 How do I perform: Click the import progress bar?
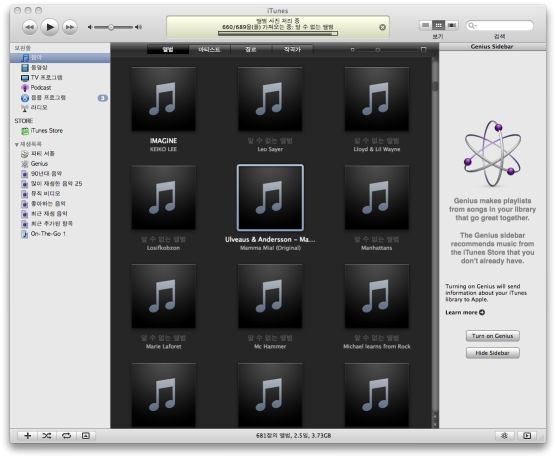[278, 34]
